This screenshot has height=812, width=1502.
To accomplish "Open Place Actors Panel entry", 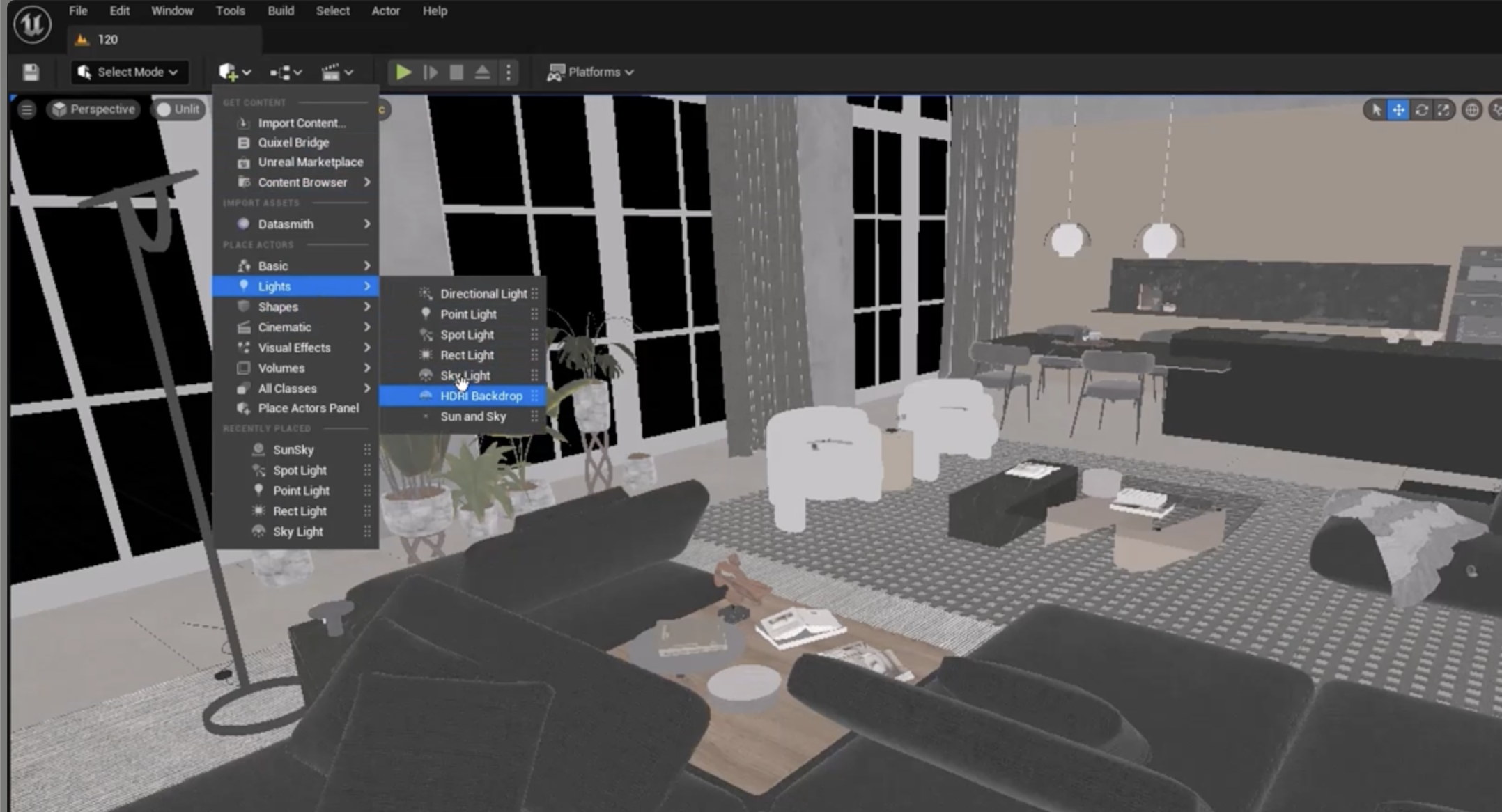I will click(x=308, y=408).
